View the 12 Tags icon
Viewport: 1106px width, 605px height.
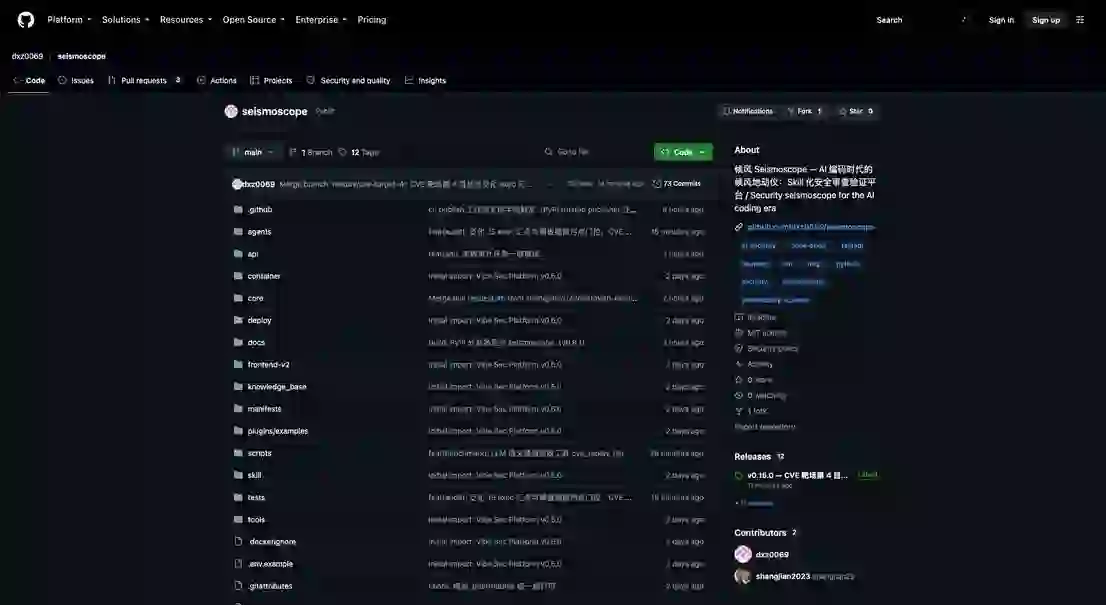tap(343, 152)
